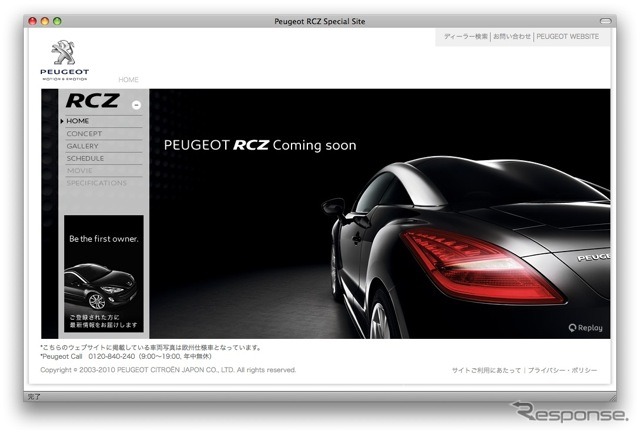Screen dimensions: 640x434
Task: Open the SPECIFICATIONS menu item
Action: point(97,183)
